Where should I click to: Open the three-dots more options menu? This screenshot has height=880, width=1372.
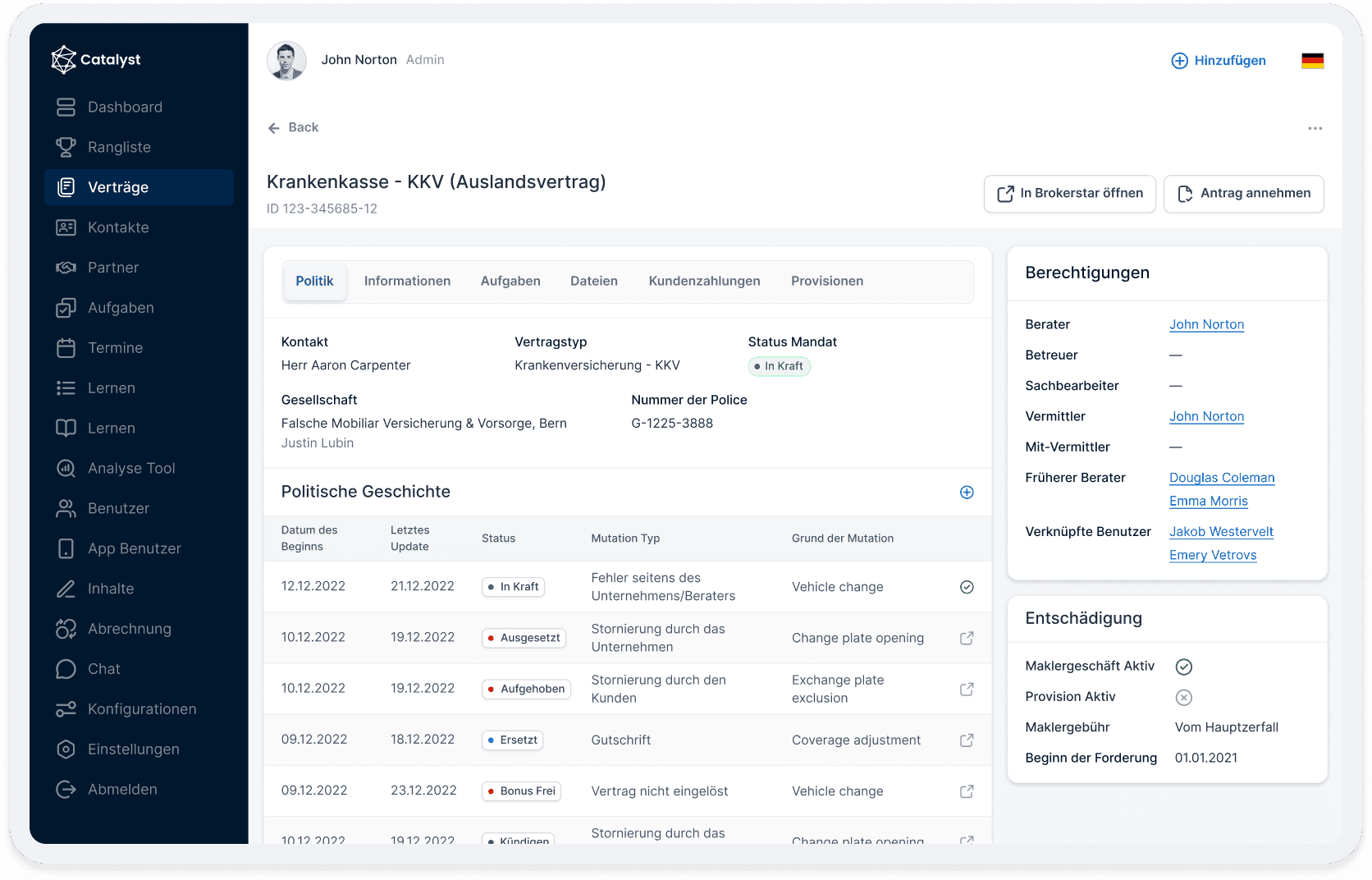[1315, 129]
